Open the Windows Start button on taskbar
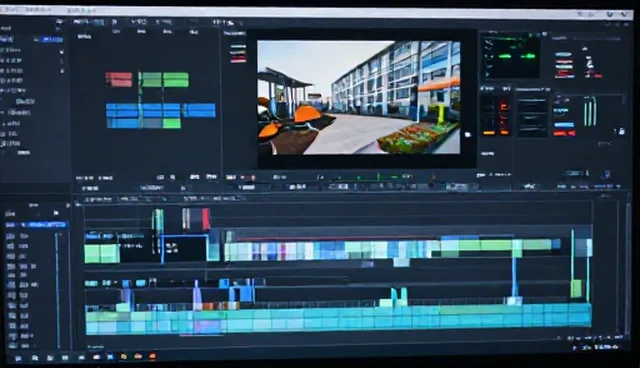Screen dimensions: 640x368 pos(18,358)
